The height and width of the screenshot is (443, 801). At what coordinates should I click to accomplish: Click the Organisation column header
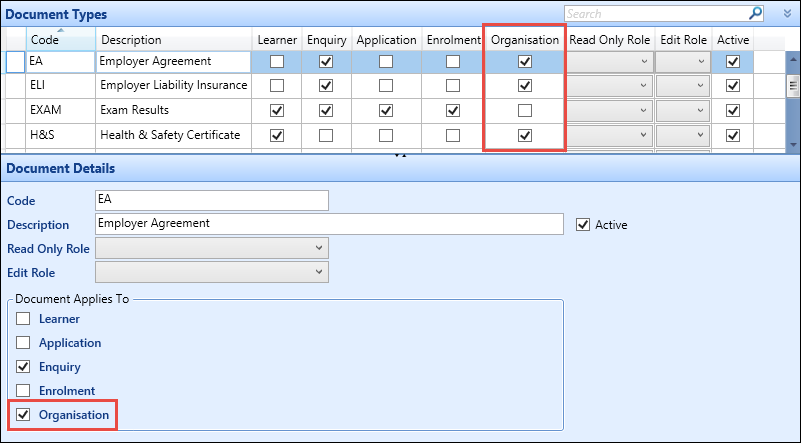[x=525, y=39]
